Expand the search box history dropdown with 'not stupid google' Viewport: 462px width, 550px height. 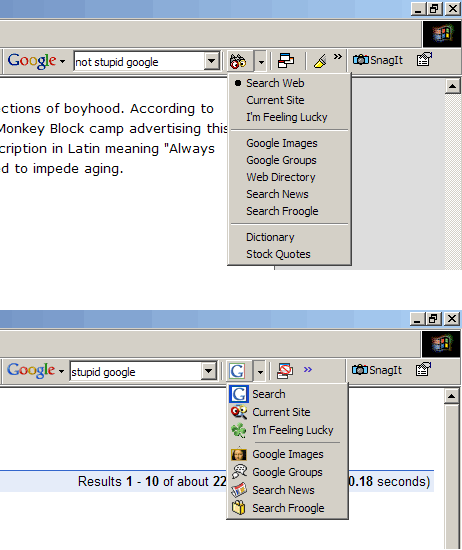211,61
